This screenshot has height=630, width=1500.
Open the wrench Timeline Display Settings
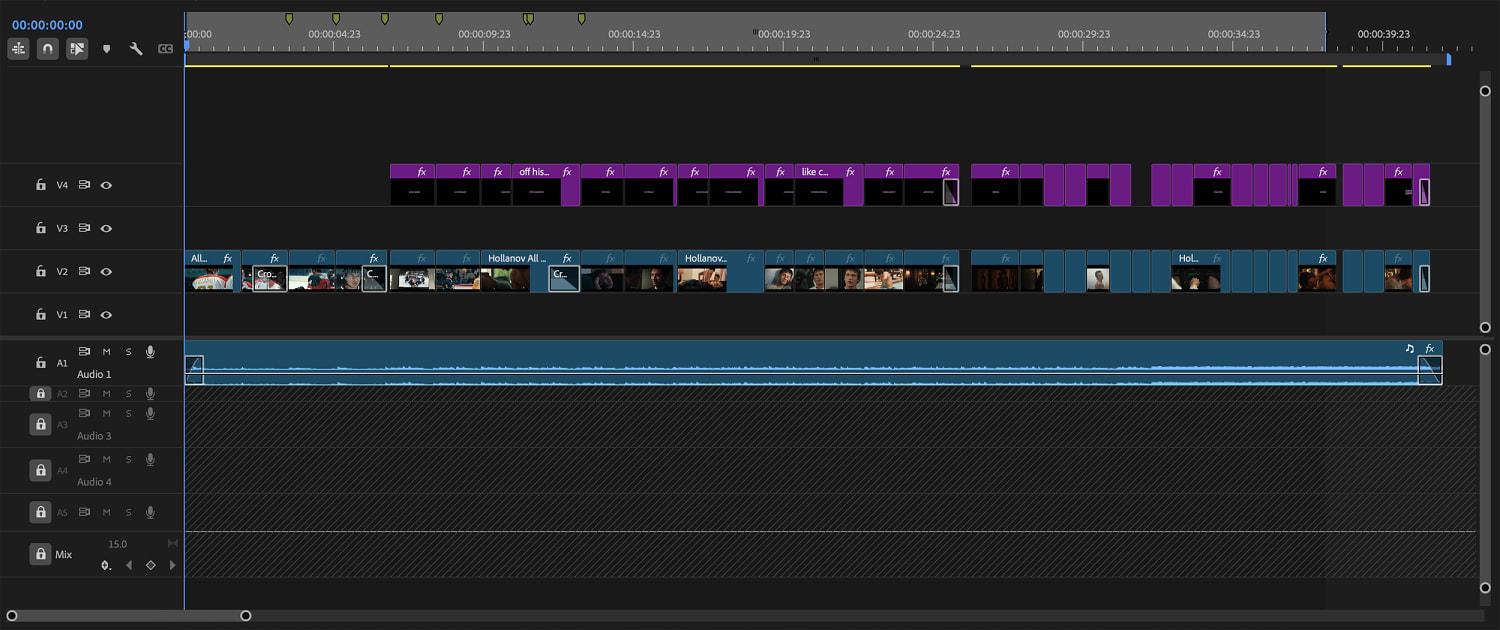(x=136, y=48)
